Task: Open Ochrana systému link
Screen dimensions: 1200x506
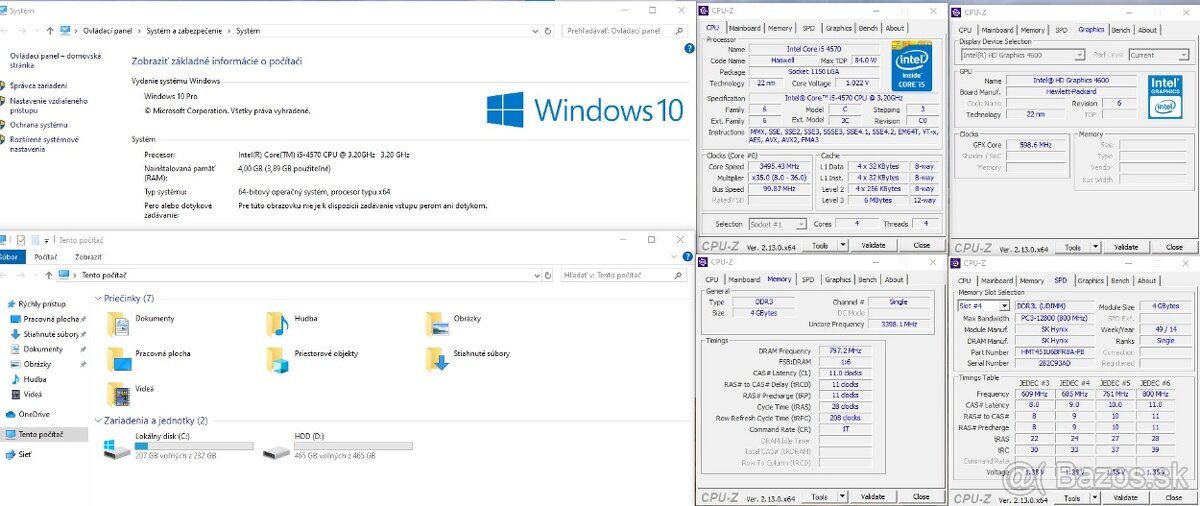Action: 39,125
